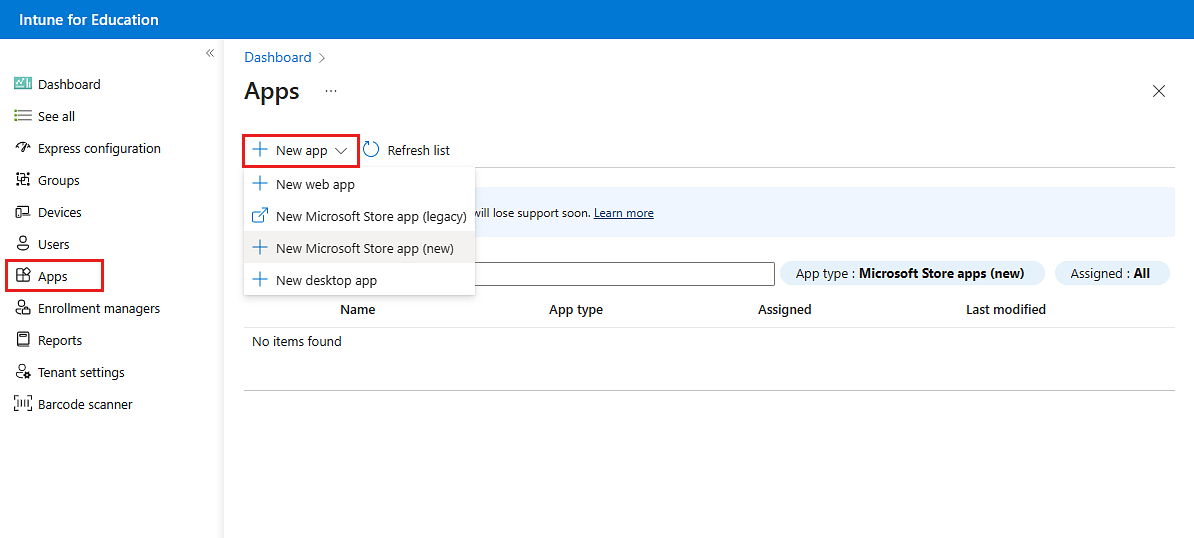Screen dimensions: 1194x538
Task: Click the Refresh list circular arrow icon
Action: click(x=371, y=150)
